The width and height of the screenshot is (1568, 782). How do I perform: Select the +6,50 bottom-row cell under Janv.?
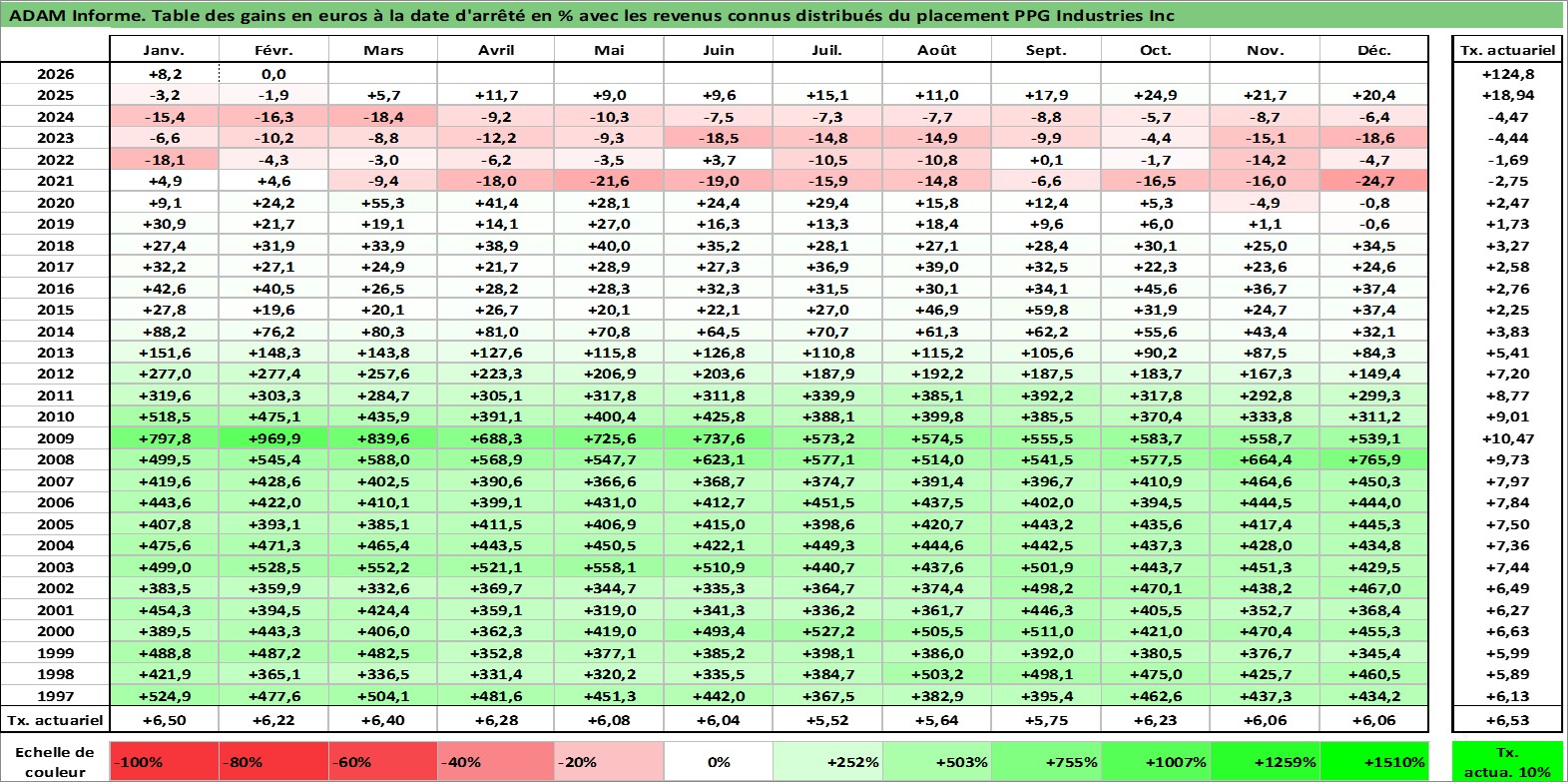[164, 720]
